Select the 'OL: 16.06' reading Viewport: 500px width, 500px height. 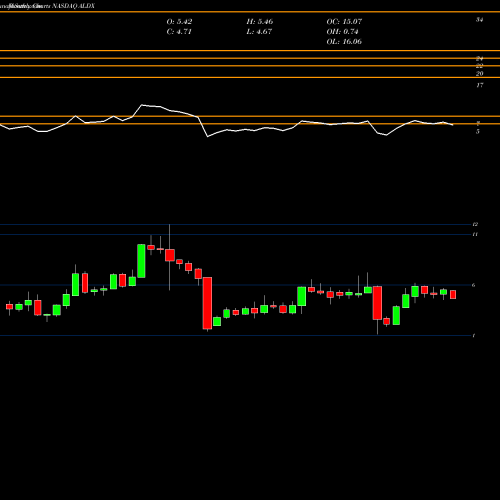[x=344, y=41]
